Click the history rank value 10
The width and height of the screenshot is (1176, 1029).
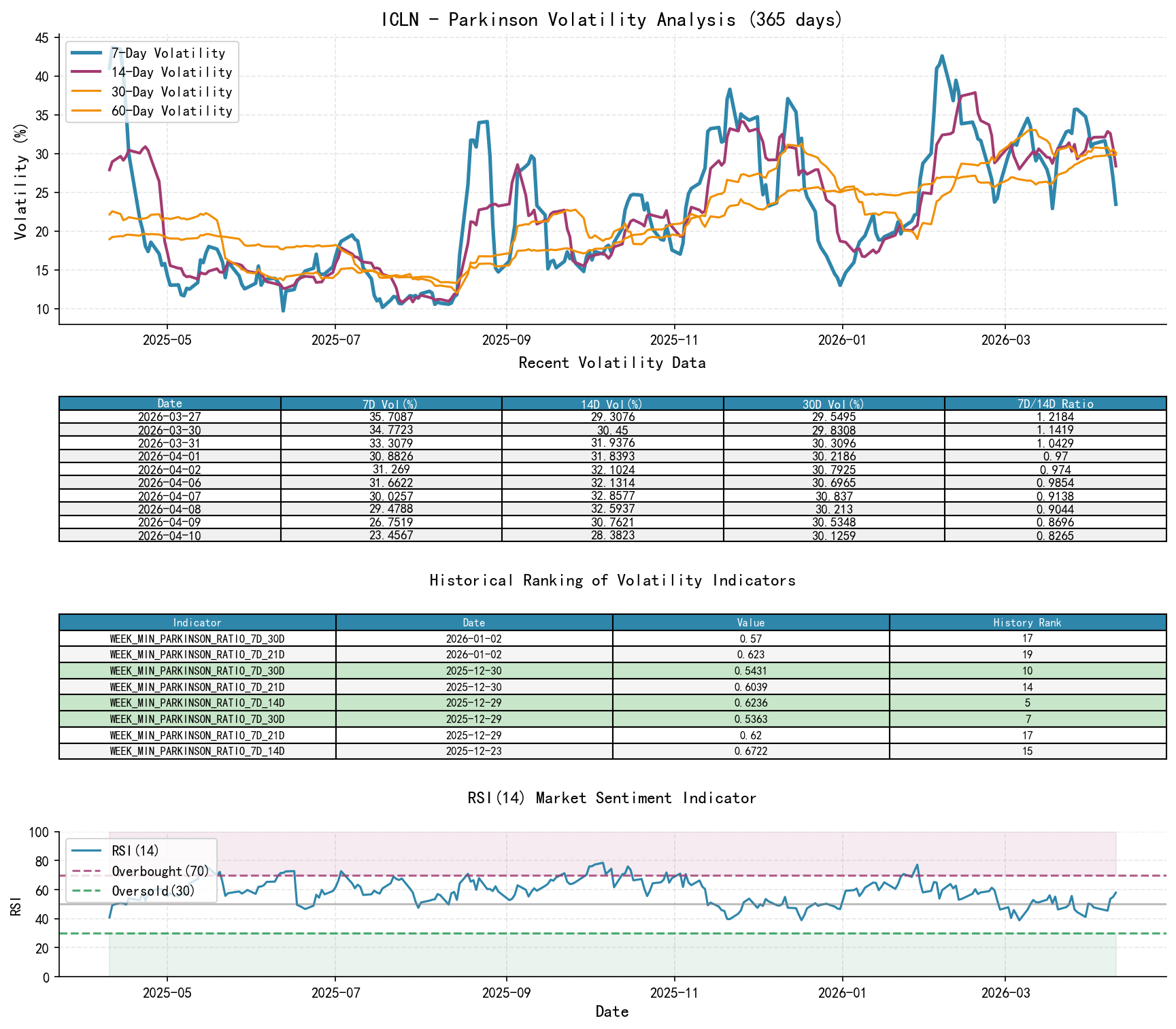(x=1028, y=671)
